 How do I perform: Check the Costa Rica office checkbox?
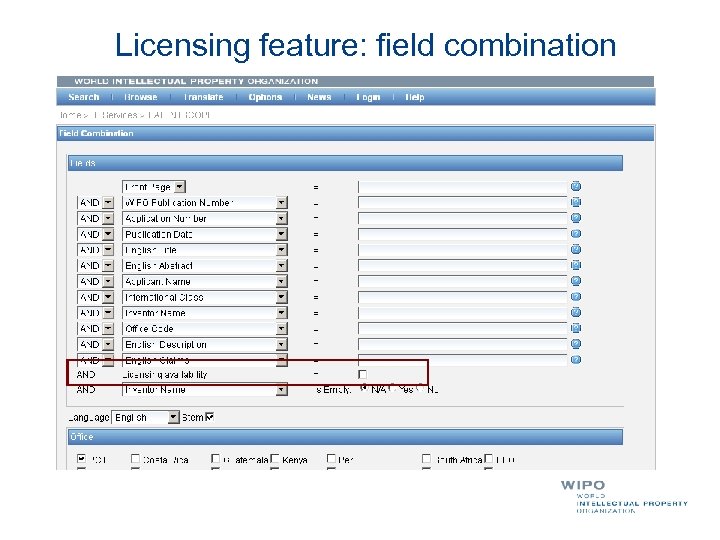point(135,459)
